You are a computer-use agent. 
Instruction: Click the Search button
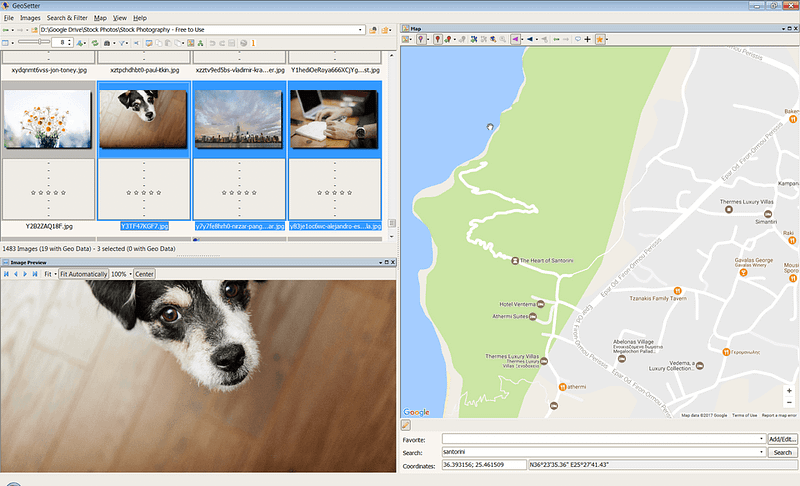click(782, 452)
